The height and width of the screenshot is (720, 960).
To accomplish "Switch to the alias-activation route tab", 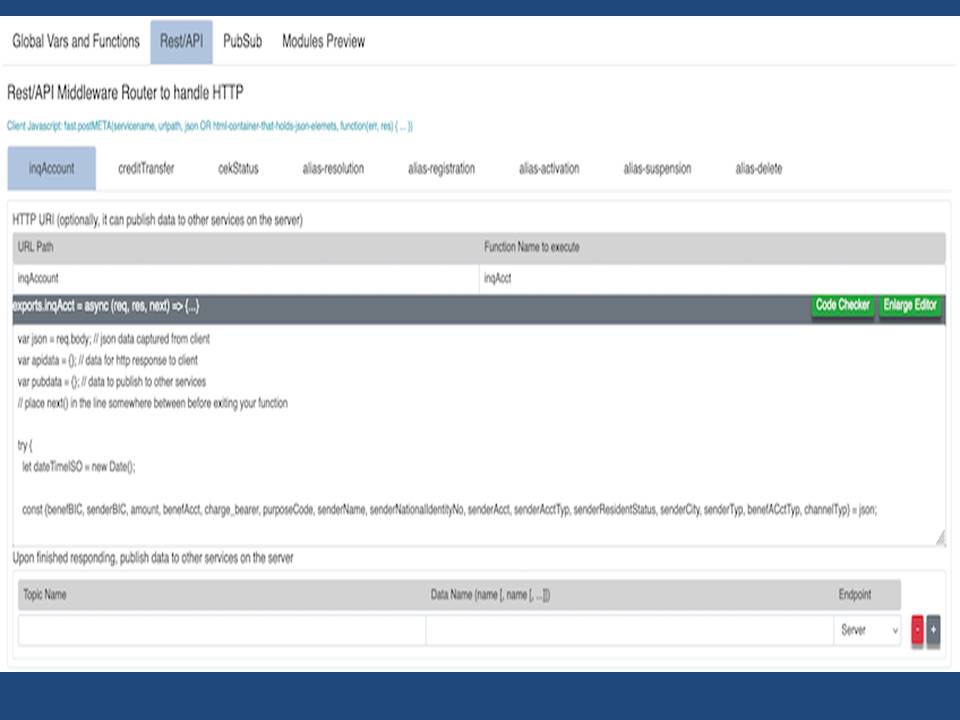I will [549, 168].
